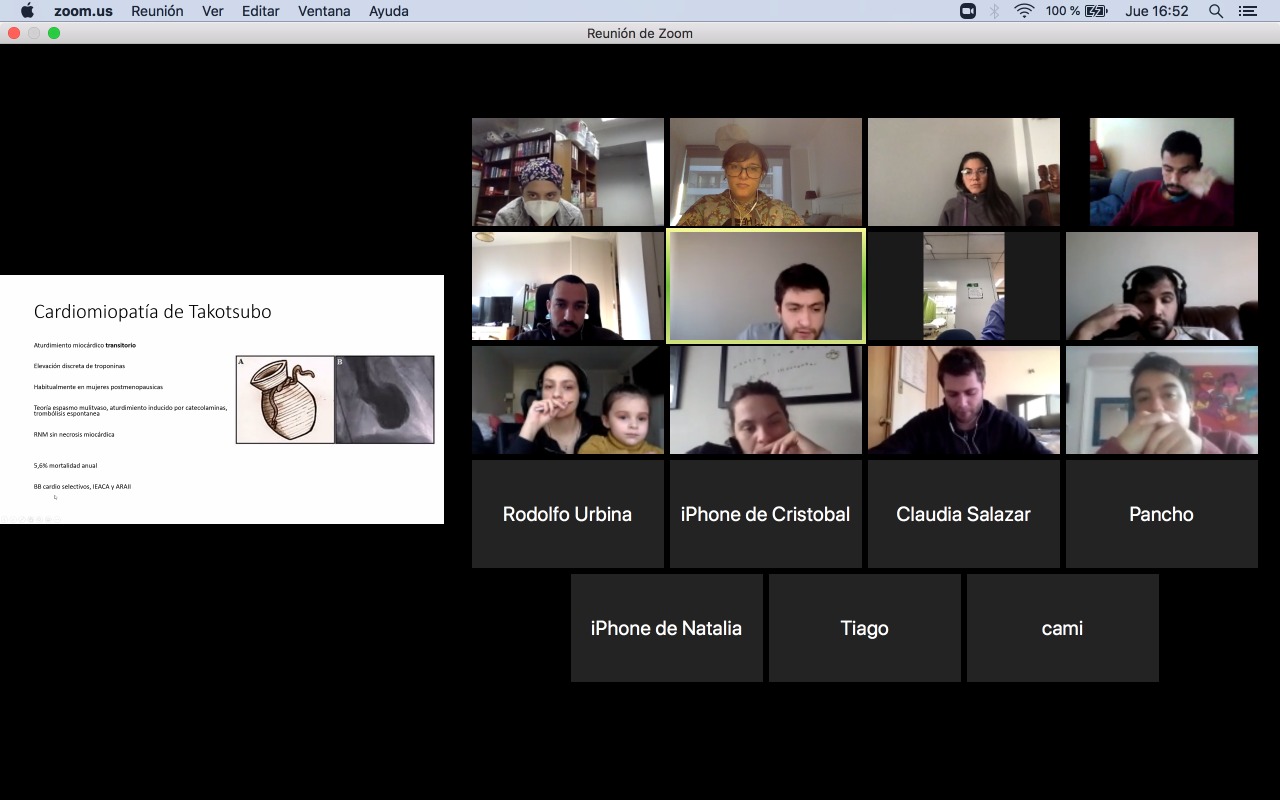This screenshot has width=1280, height=800.
Task: Open the Editar menu
Action: (x=260, y=11)
